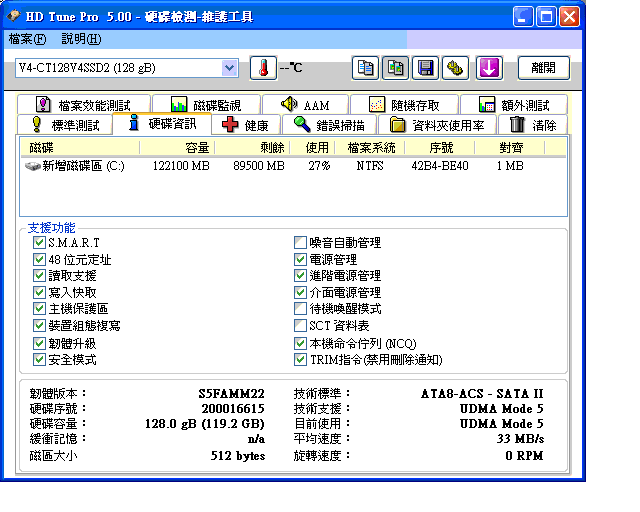Switch to the 額外測試 tab
Screen dimensions: 640x512
click(514, 105)
